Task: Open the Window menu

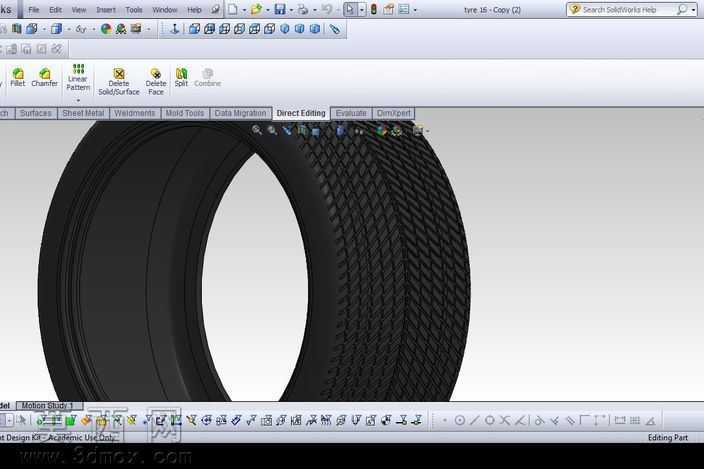Action: coord(165,9)
